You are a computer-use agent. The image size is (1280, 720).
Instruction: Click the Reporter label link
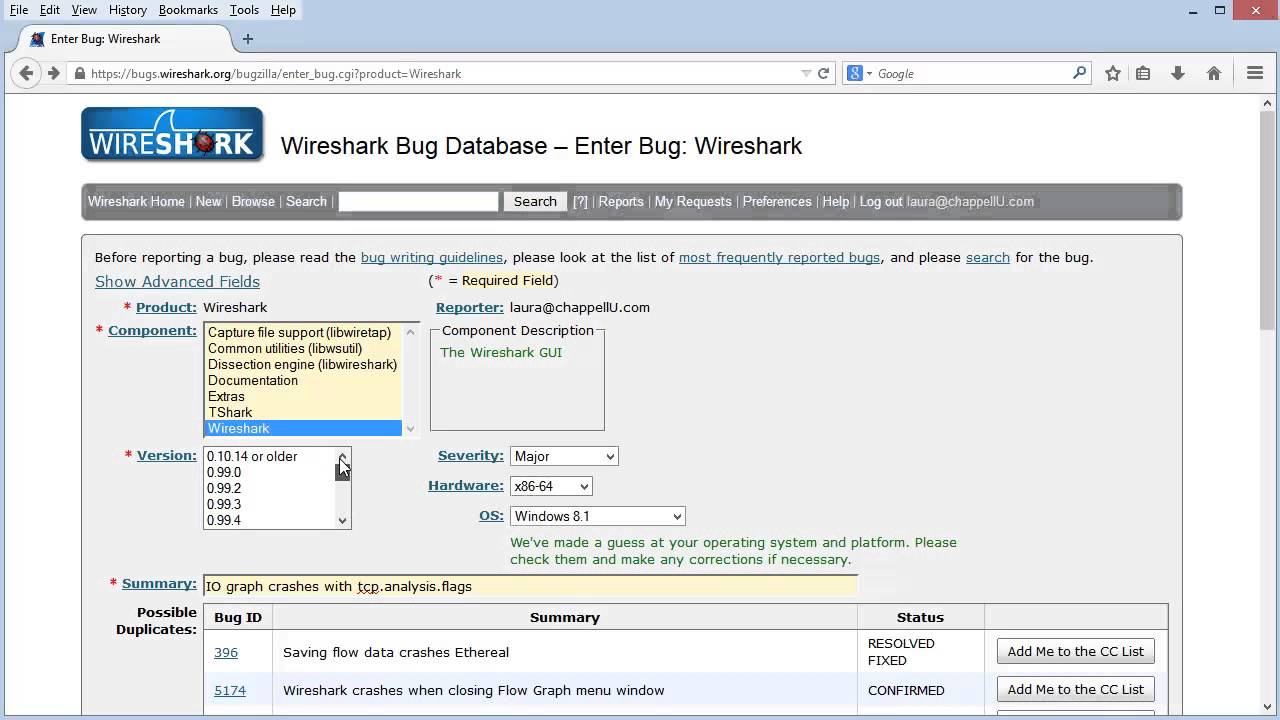pos(470,307)
